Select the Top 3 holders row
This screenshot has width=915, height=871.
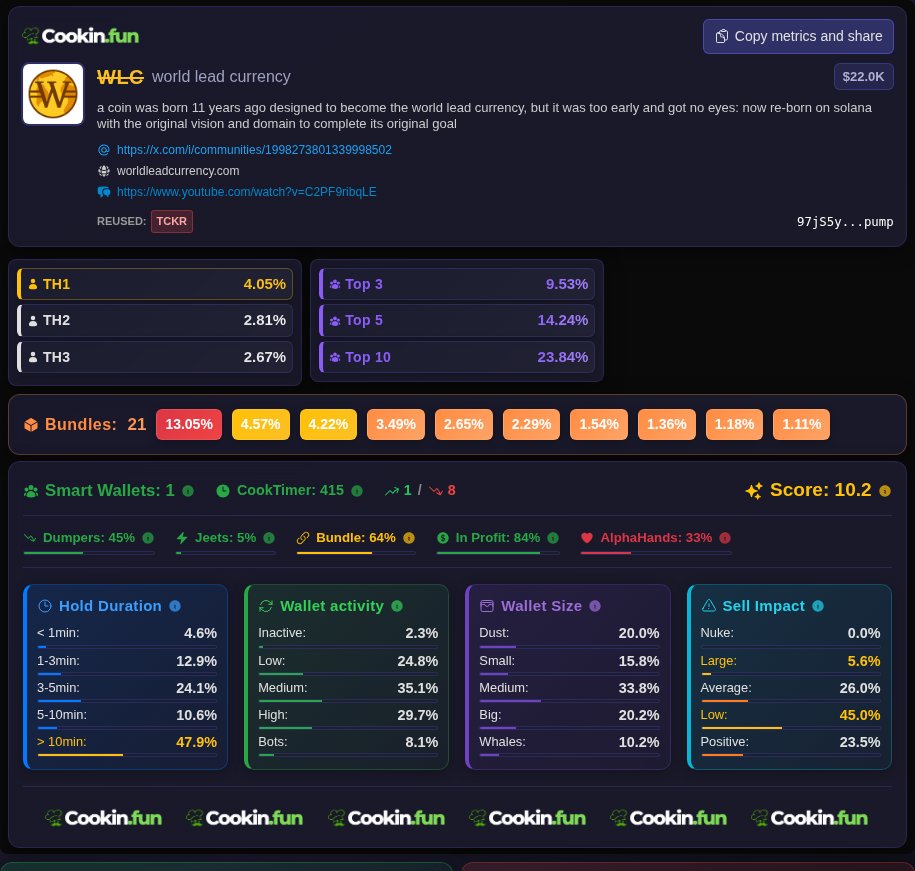(x=457, y=284)
